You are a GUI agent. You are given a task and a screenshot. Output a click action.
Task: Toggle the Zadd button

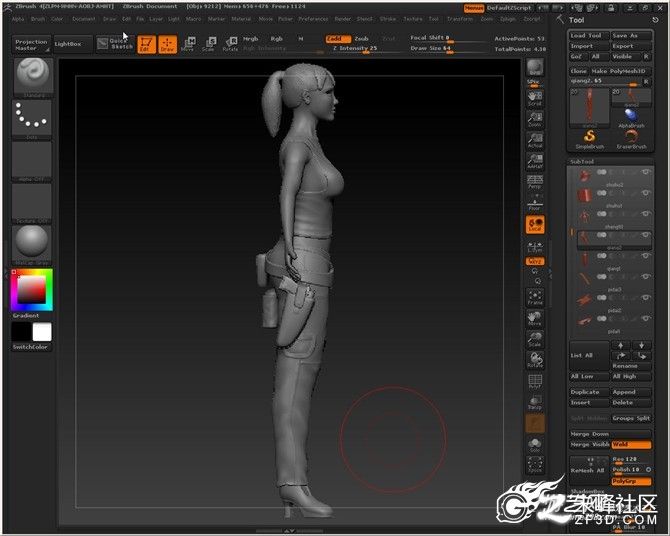click(338, 39)
